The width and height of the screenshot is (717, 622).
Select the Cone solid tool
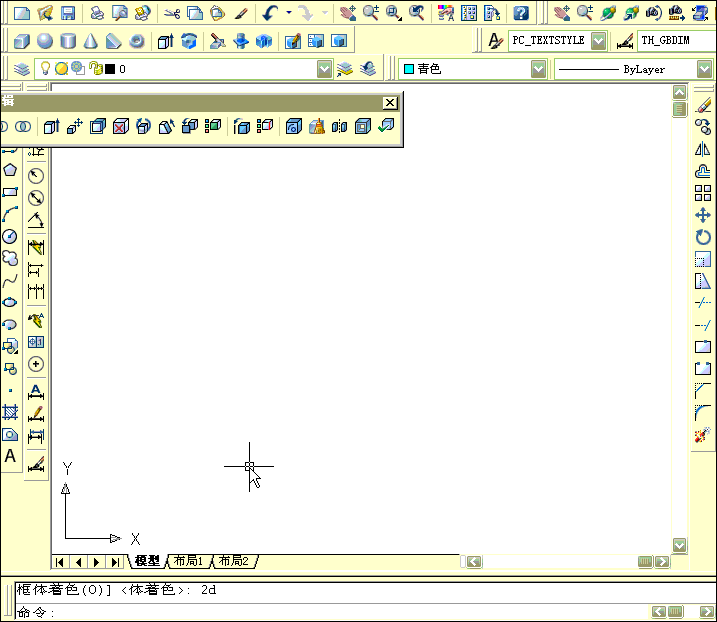tap(91, 41)
